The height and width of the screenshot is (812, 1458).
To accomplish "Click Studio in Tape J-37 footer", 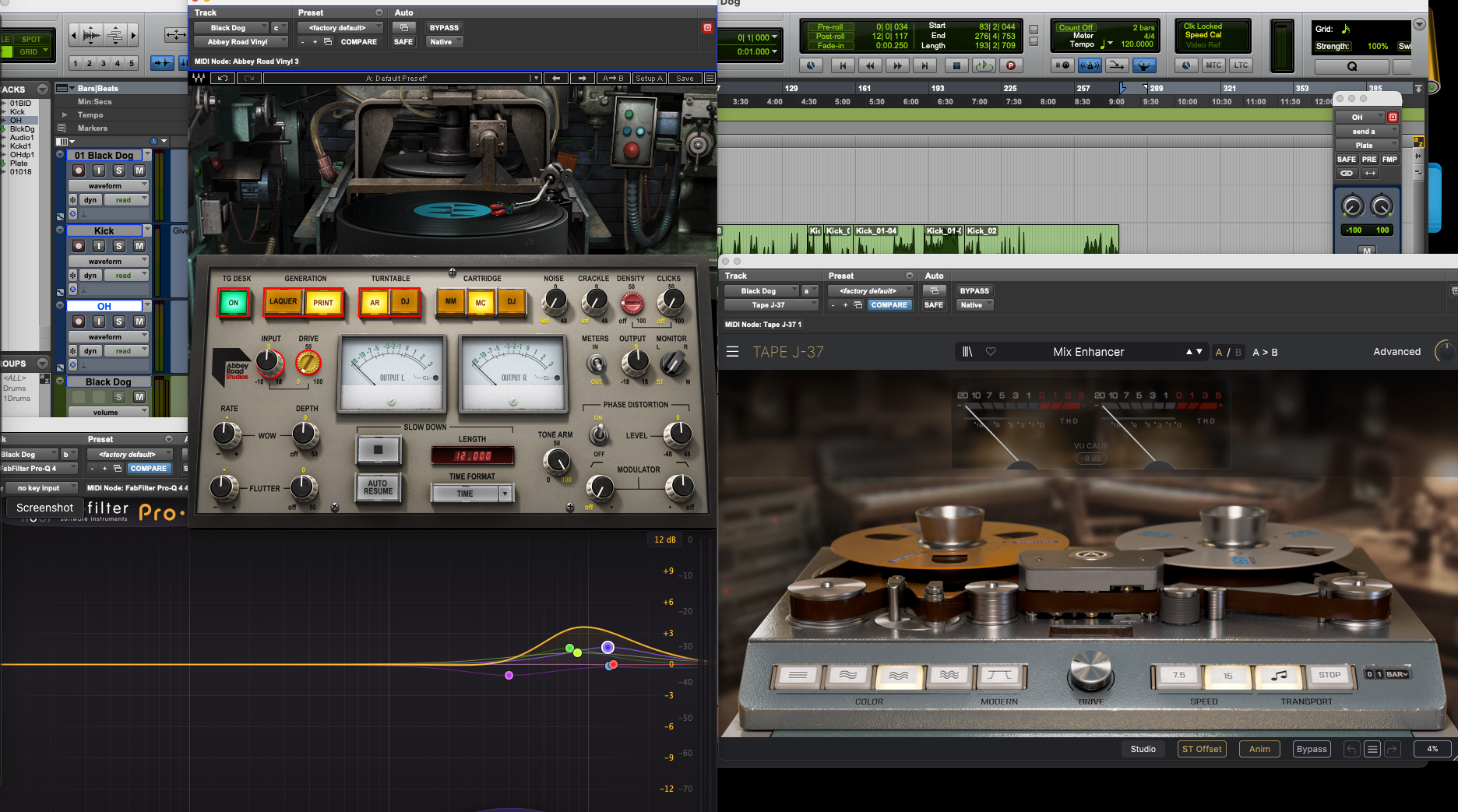I will pyautogui.click(x=1143, y=749).
